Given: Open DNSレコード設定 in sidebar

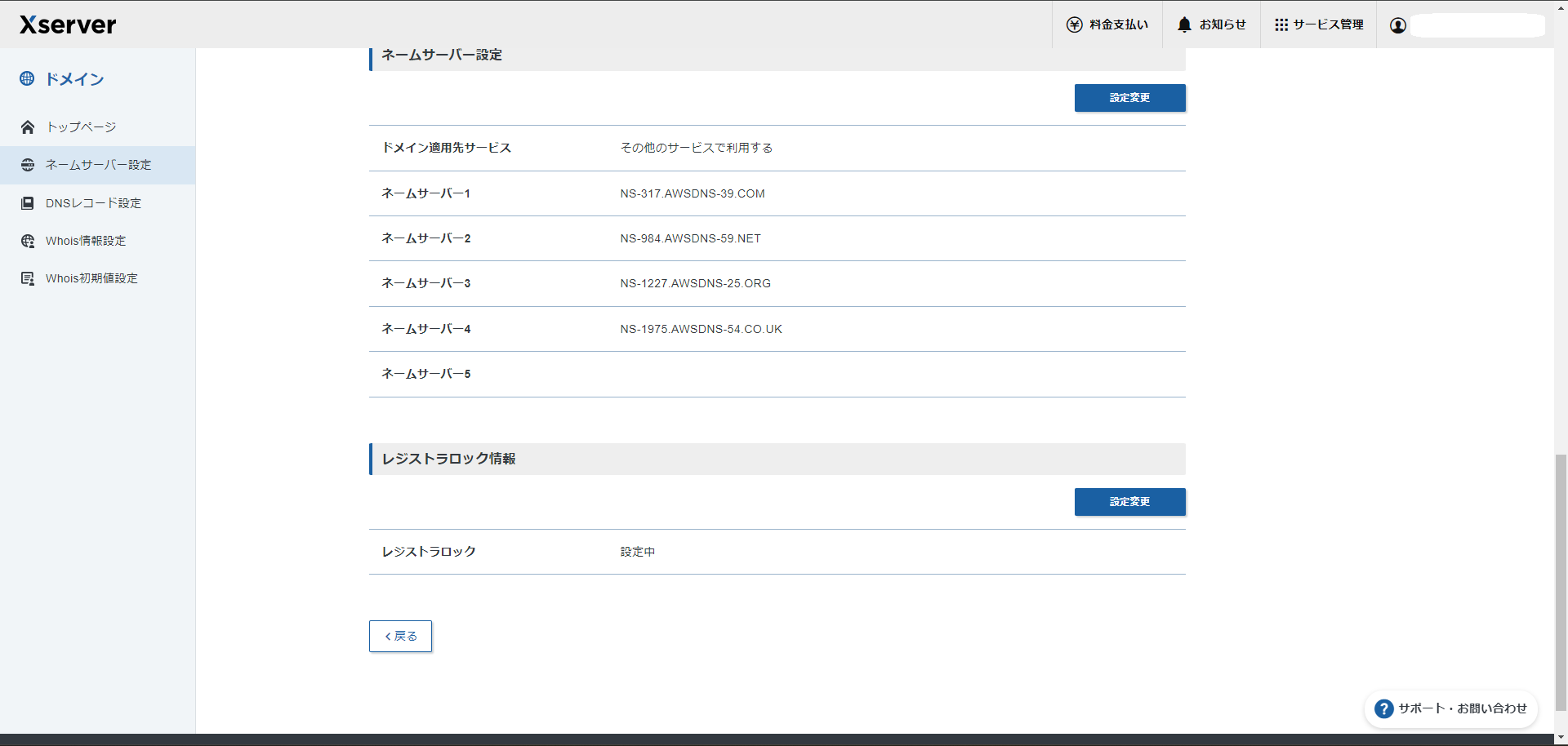Looking at the screenshot, I should point(98,203).
